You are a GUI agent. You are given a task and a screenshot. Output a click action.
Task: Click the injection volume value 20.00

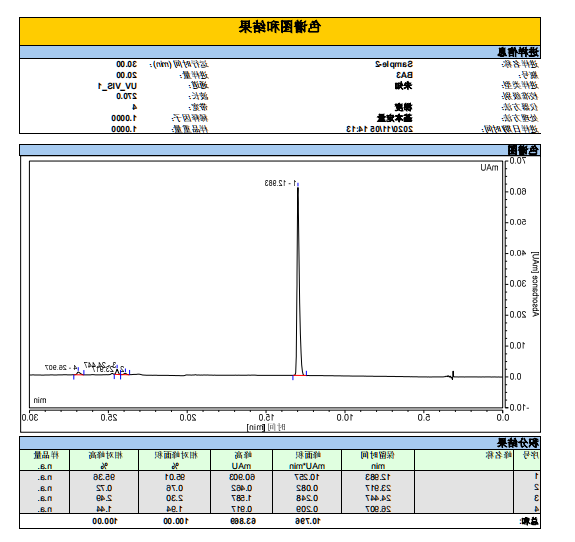click(x=127, y=75)
